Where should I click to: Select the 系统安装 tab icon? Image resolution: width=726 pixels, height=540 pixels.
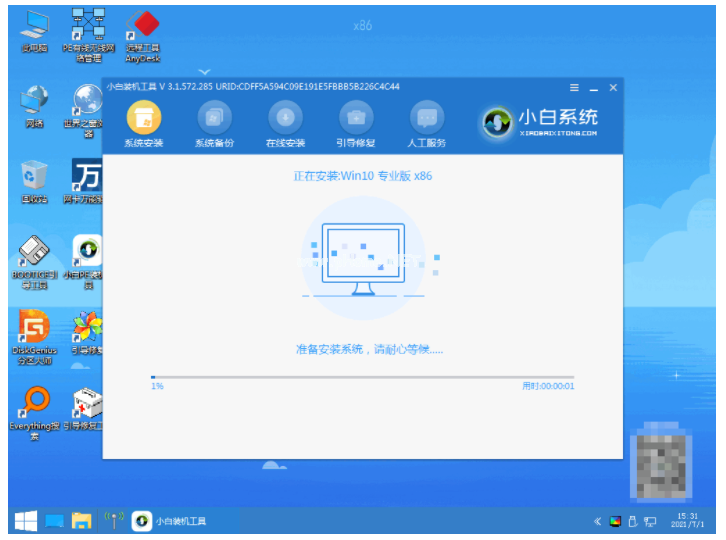143,118
